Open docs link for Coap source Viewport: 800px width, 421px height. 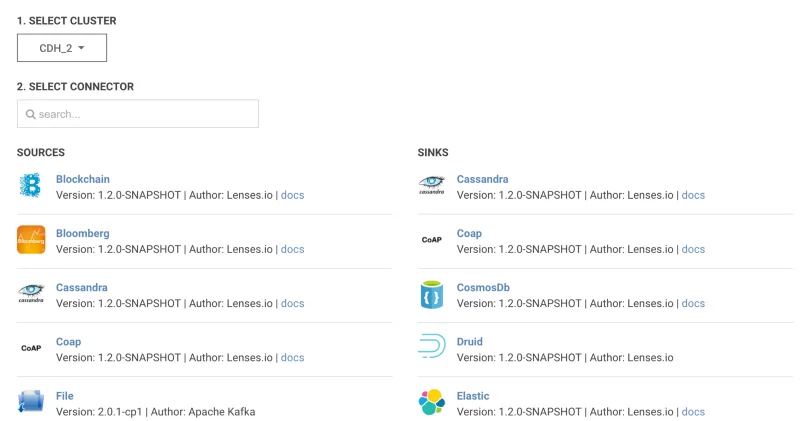tap(292, 357)
